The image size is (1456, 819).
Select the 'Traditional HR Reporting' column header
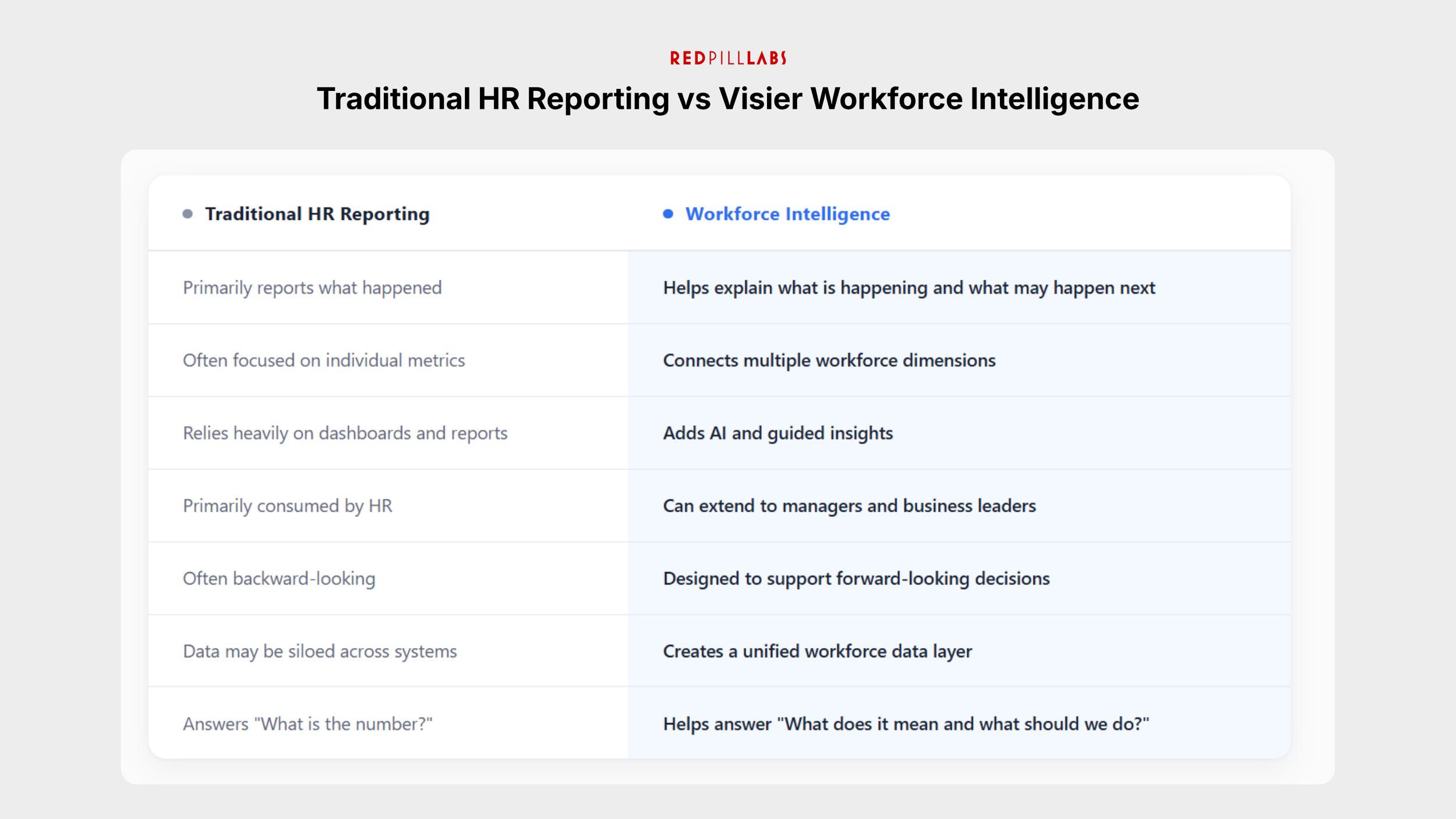click(317, 214)
